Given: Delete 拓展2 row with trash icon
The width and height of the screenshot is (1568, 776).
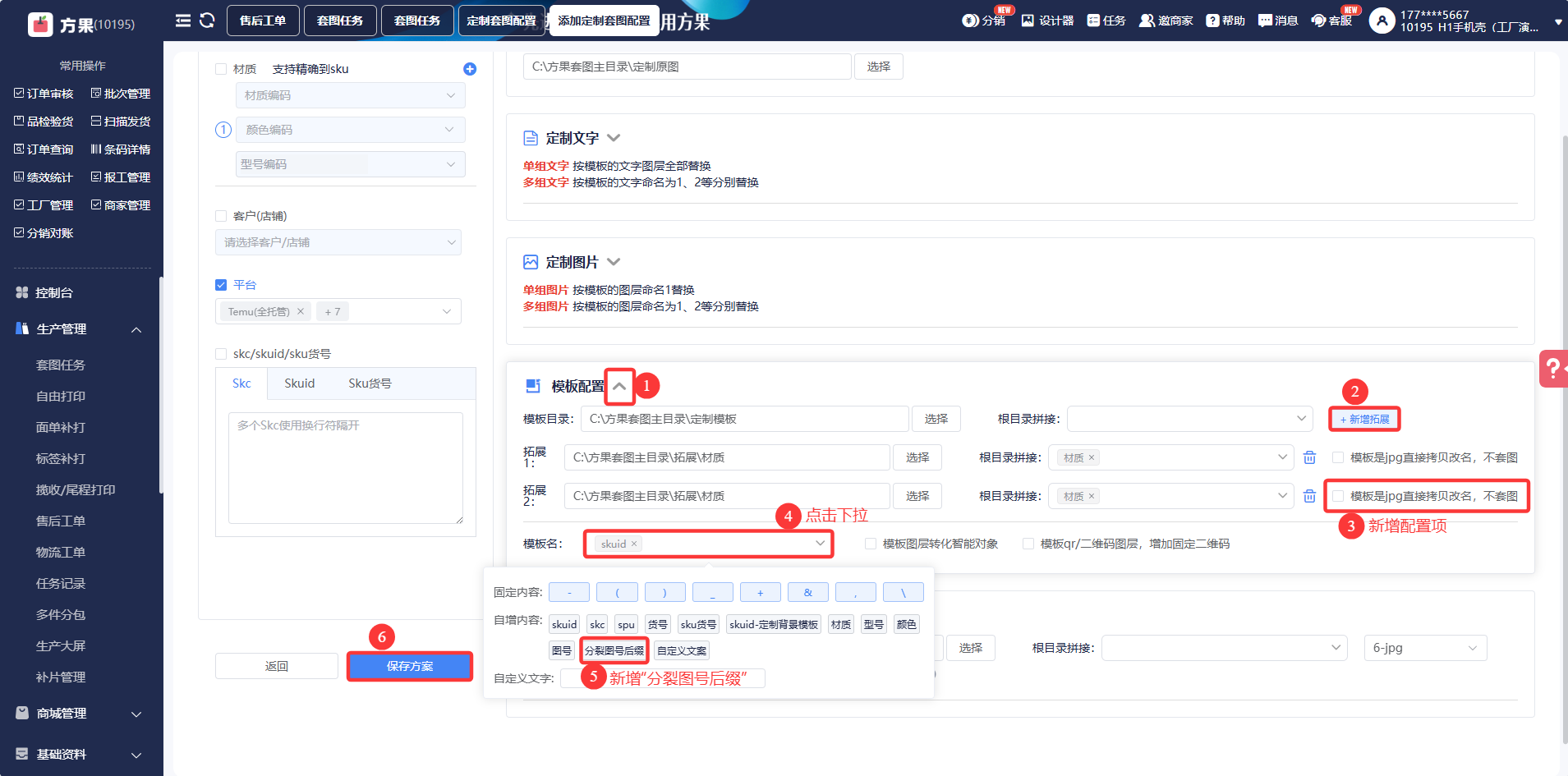Looking at the screenshot, I should pyautogui.click(x=1309, y=496).
